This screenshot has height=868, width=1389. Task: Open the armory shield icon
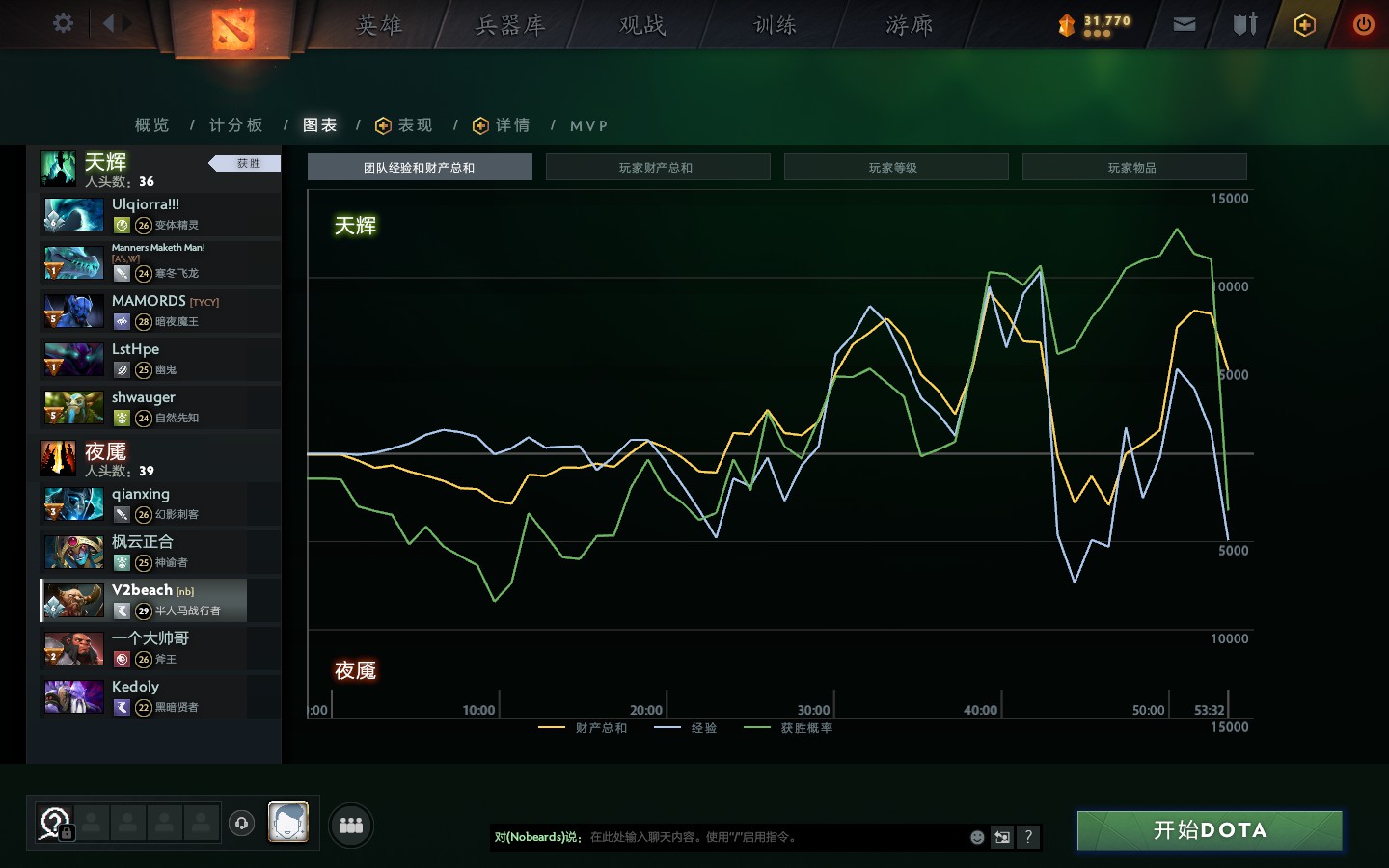click(x=1245, y=24)
